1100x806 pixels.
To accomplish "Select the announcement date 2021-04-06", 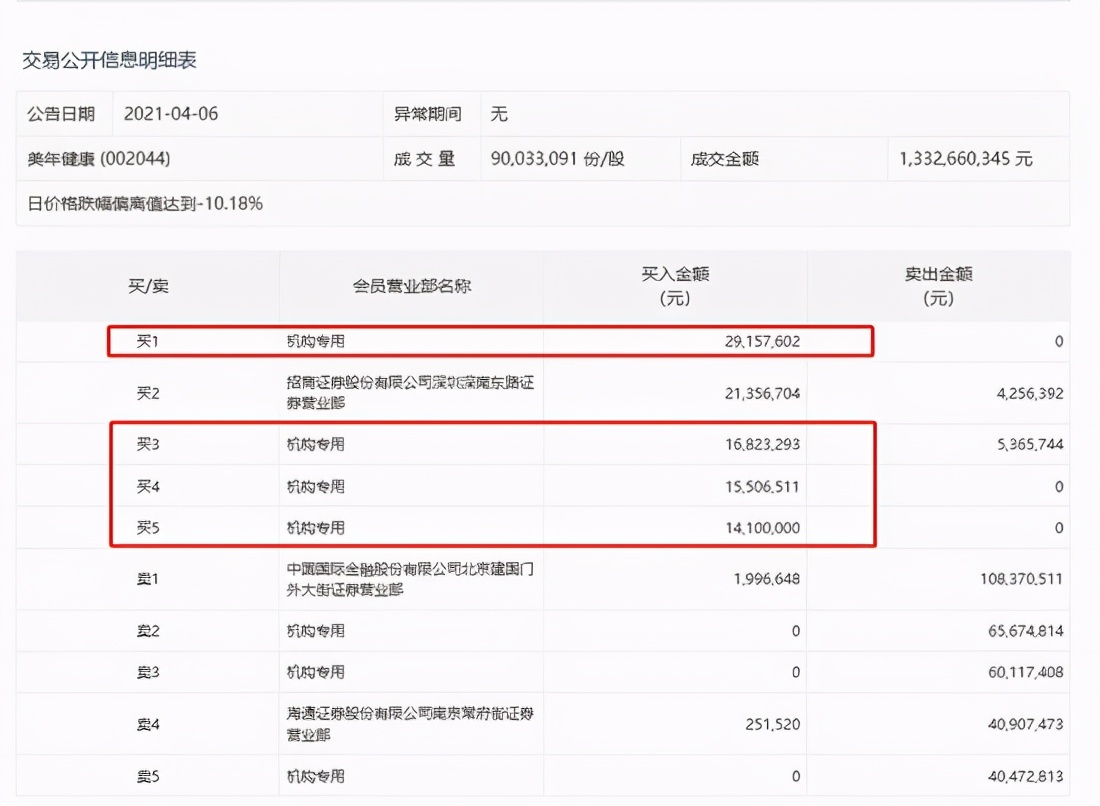I will tap(170, 114).
